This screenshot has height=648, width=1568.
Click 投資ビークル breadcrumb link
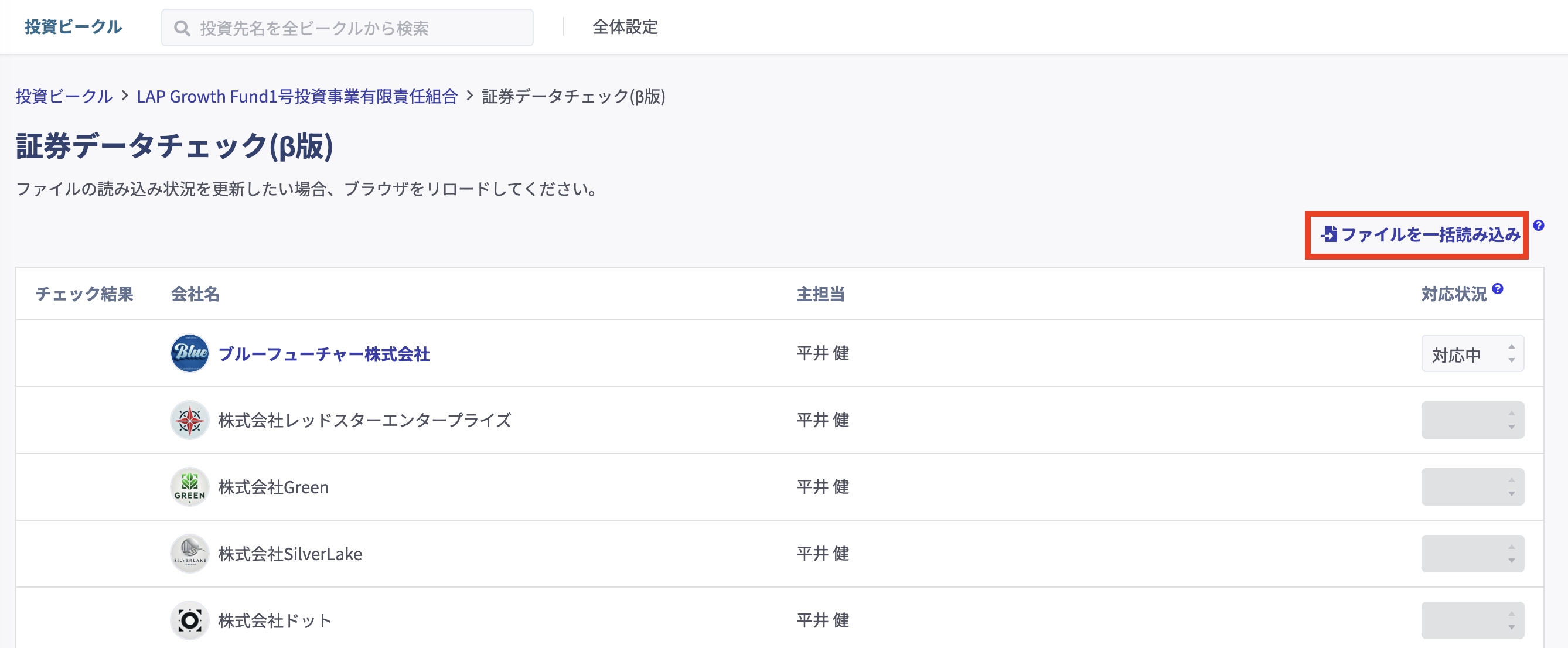pos(64,97)
